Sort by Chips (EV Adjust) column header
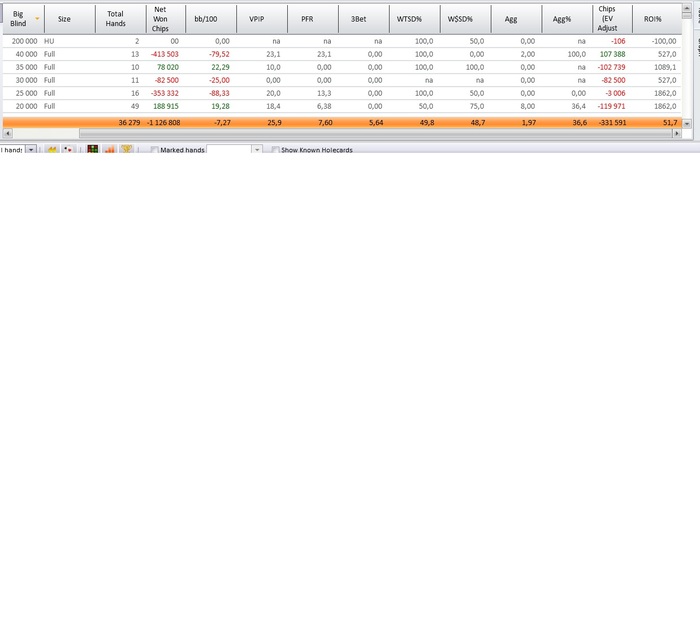Screen dimensions: 700x642 pyautogui.click(x=612, y=19)
